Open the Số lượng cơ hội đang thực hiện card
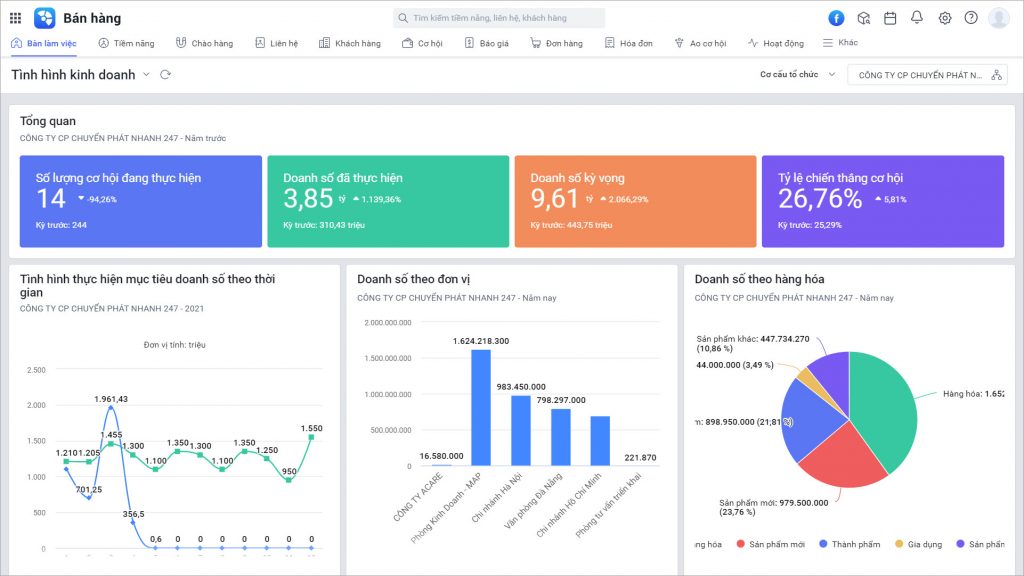This screenshot has height=576, width=1024. coord(140,201)
